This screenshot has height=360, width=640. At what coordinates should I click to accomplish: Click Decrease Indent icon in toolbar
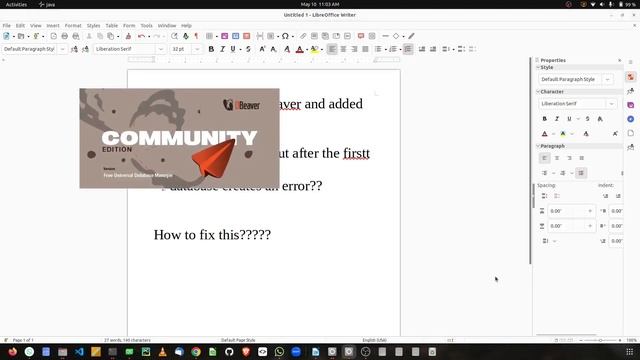[433, 49]
